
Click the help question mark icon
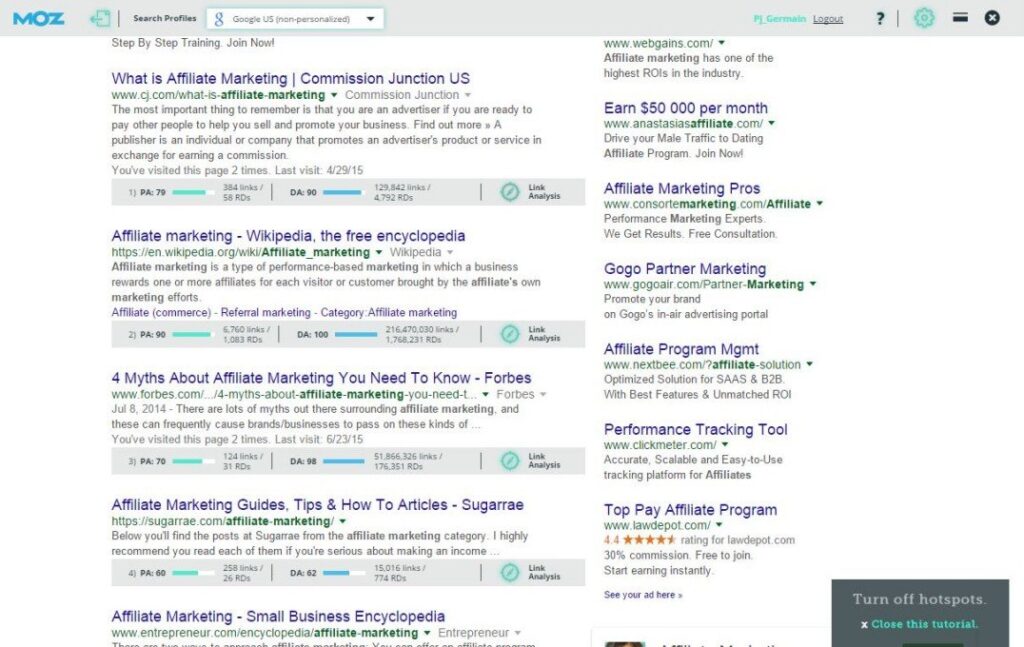coord(880,18)
